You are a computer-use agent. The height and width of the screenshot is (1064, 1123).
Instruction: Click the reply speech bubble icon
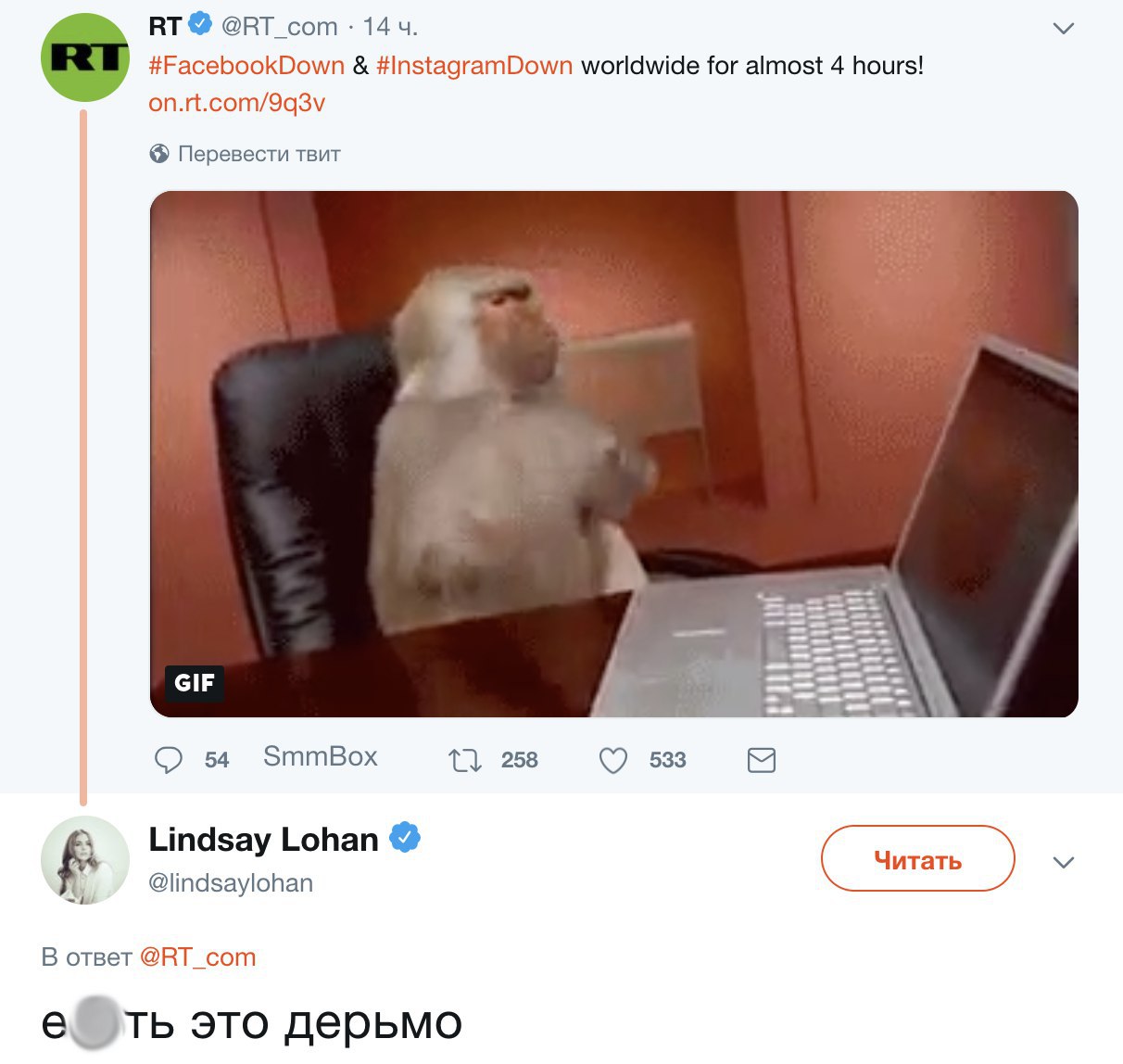(x=168, y=761)
